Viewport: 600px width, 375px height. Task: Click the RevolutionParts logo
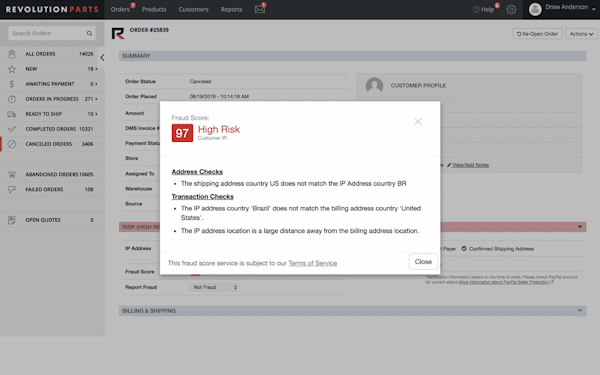[x=52, y=9]
